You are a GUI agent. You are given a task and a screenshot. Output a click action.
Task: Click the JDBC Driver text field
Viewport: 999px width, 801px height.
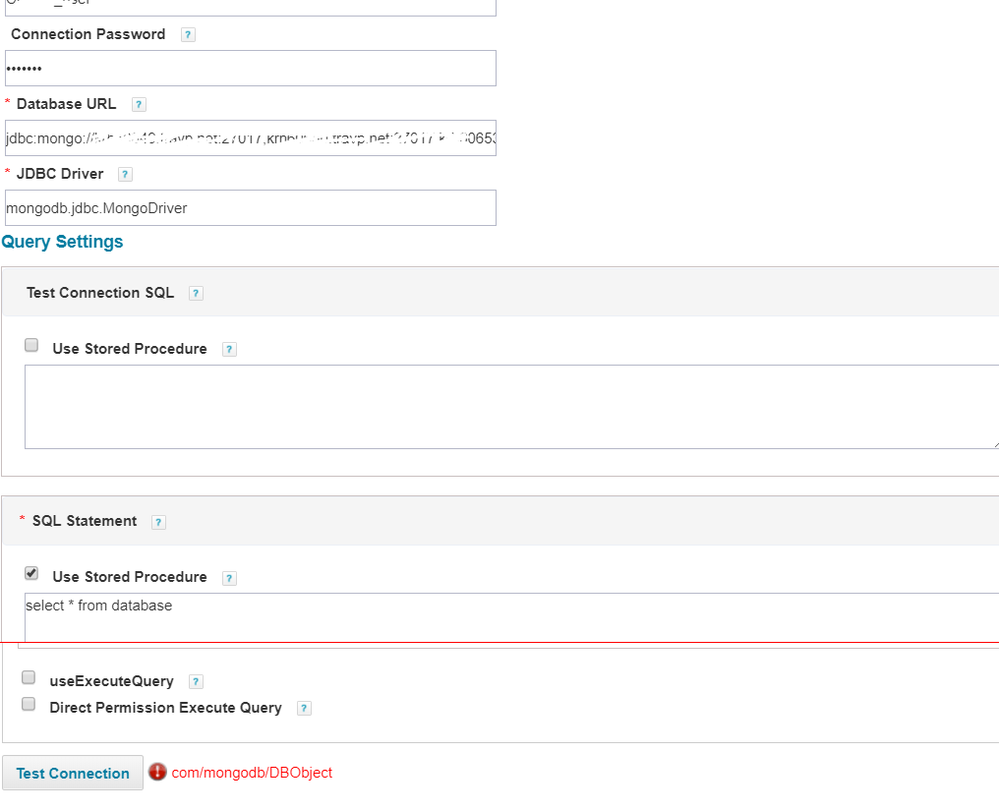tap(250, 208)
